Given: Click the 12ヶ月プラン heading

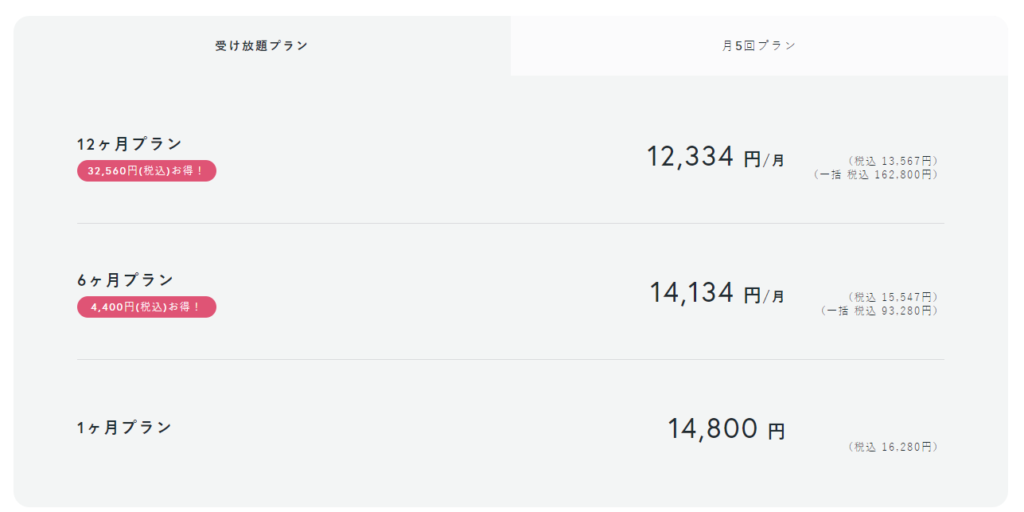Looking at the screenshot, I should click(x=130, y=144).
